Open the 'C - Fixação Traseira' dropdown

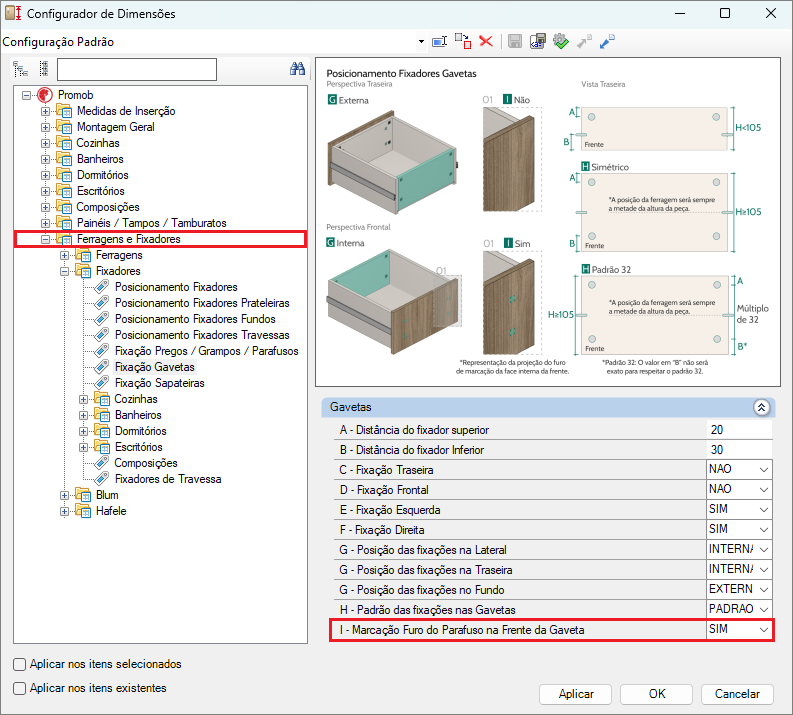coord(764,470)
